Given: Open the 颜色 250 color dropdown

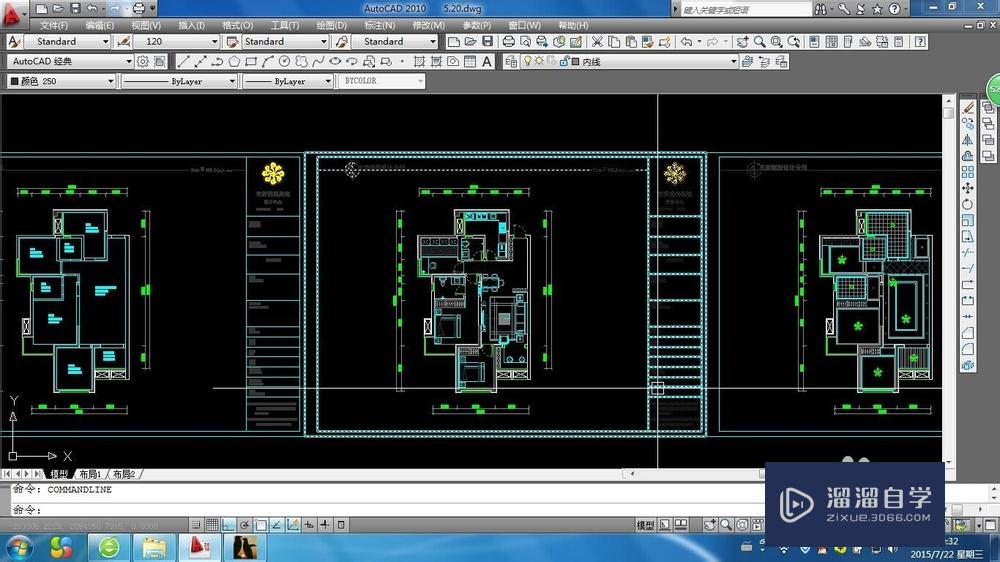Looking at the screenshot, I should [x=62, y=81].
